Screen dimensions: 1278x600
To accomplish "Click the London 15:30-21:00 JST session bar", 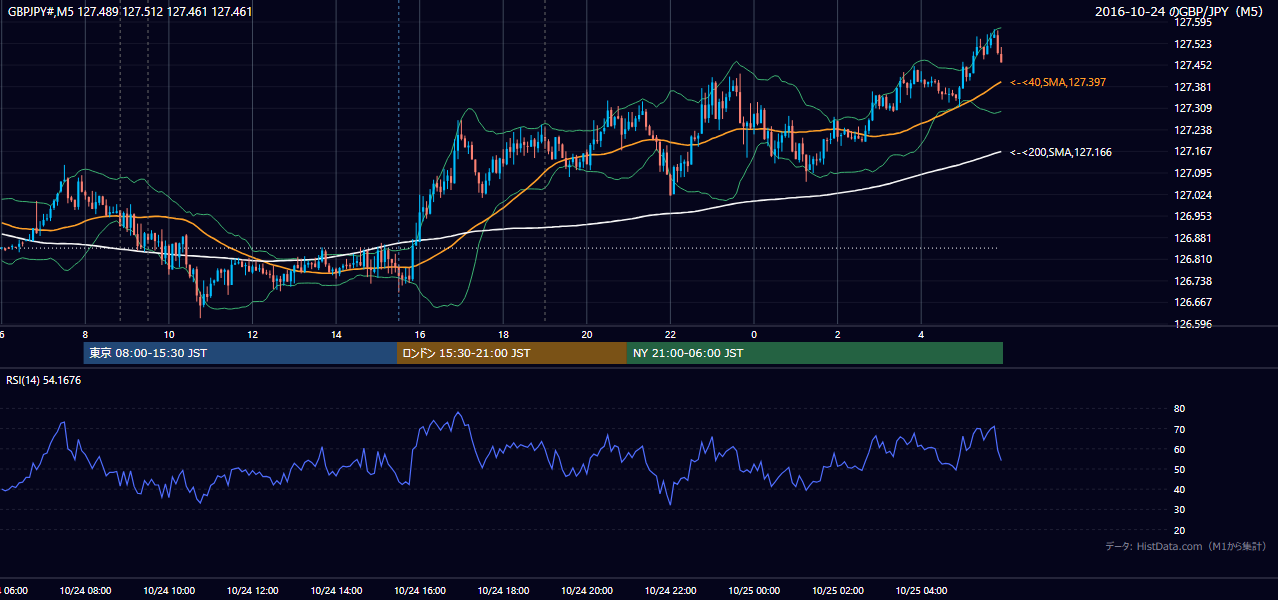I will [x=512, y=353].
